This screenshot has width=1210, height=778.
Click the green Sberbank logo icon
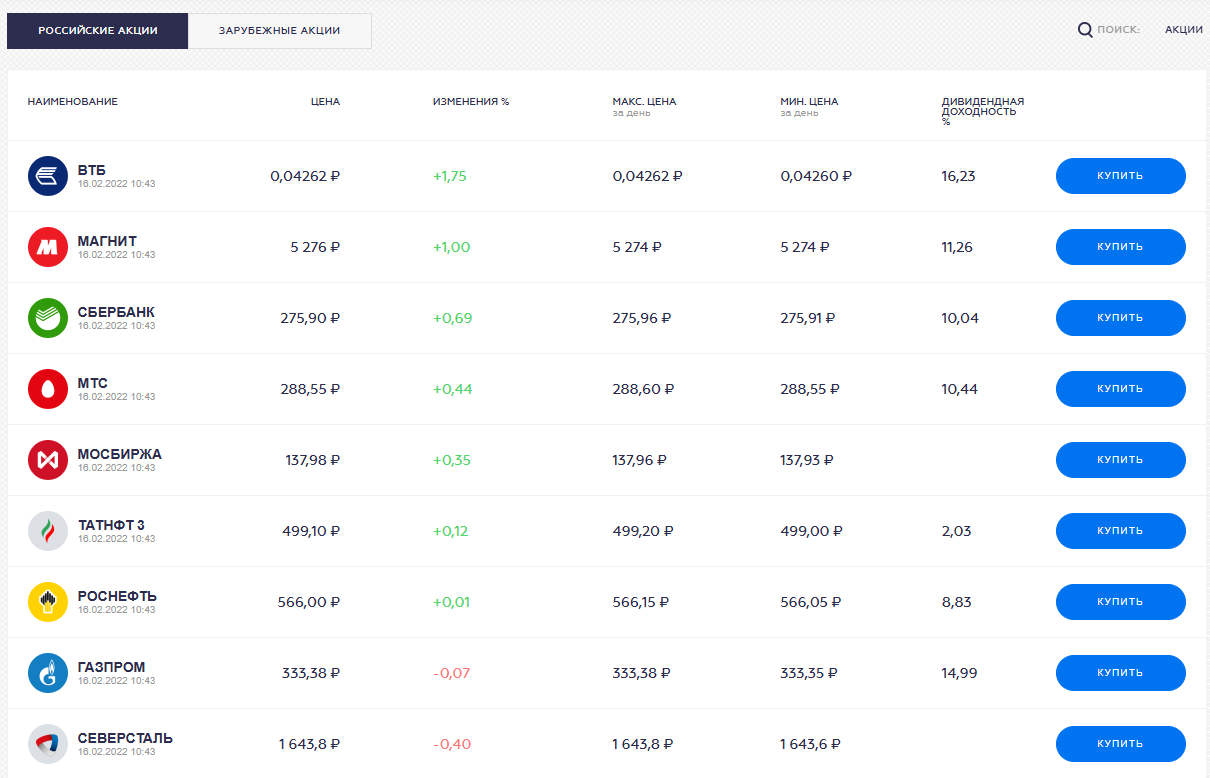click(48, 318)
